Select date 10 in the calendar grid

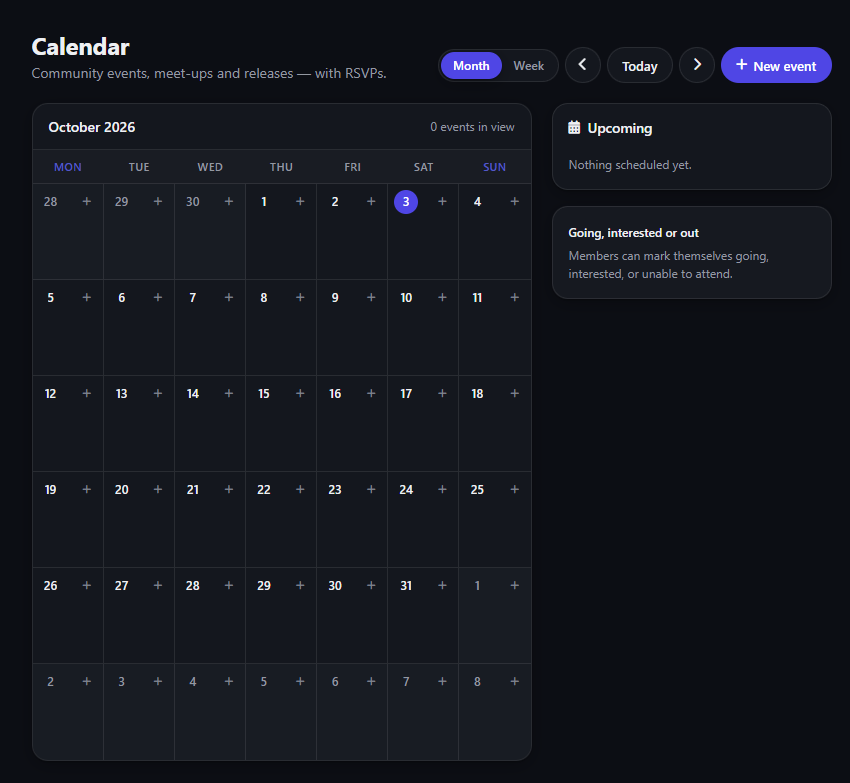406,298
